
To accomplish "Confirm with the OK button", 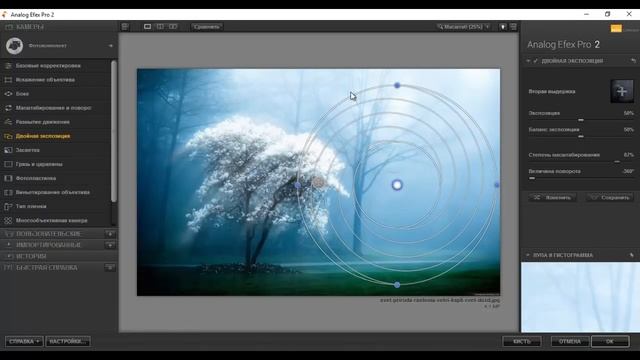I will click(610, 341).
